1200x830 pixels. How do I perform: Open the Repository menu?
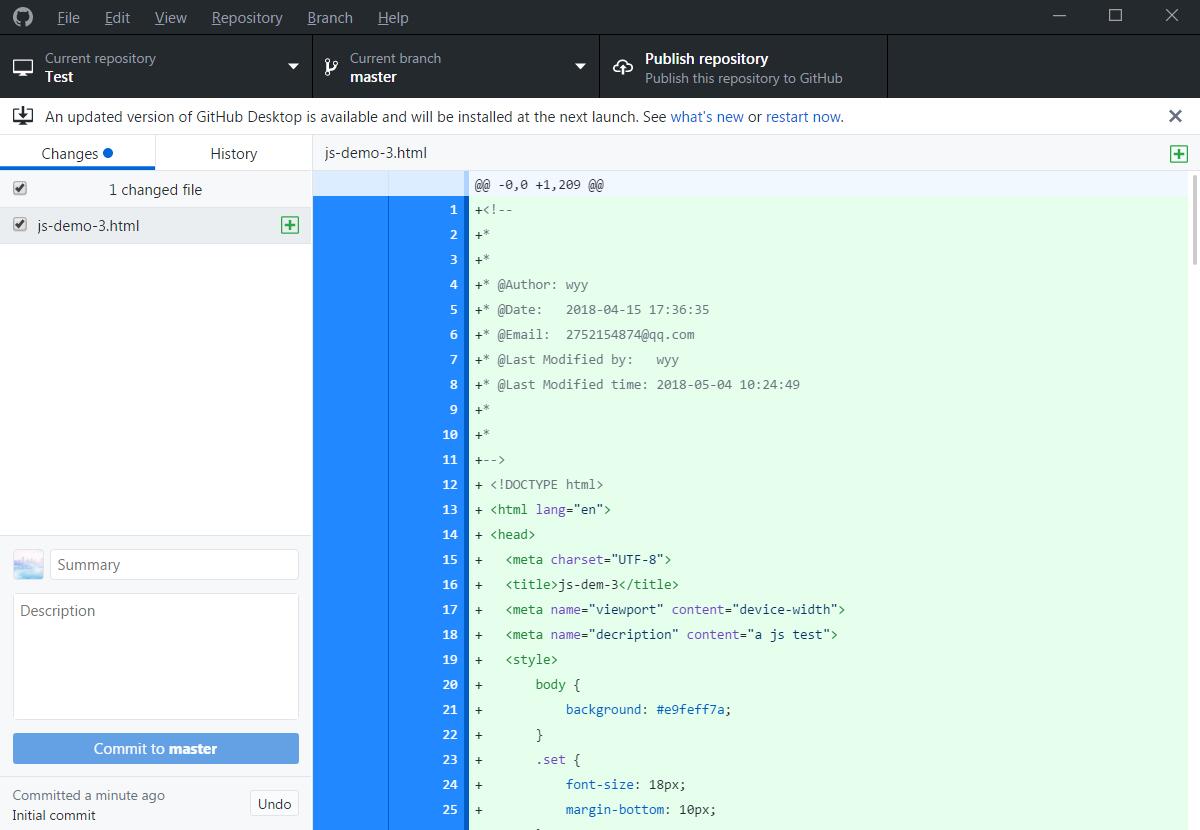coord(247,18)
